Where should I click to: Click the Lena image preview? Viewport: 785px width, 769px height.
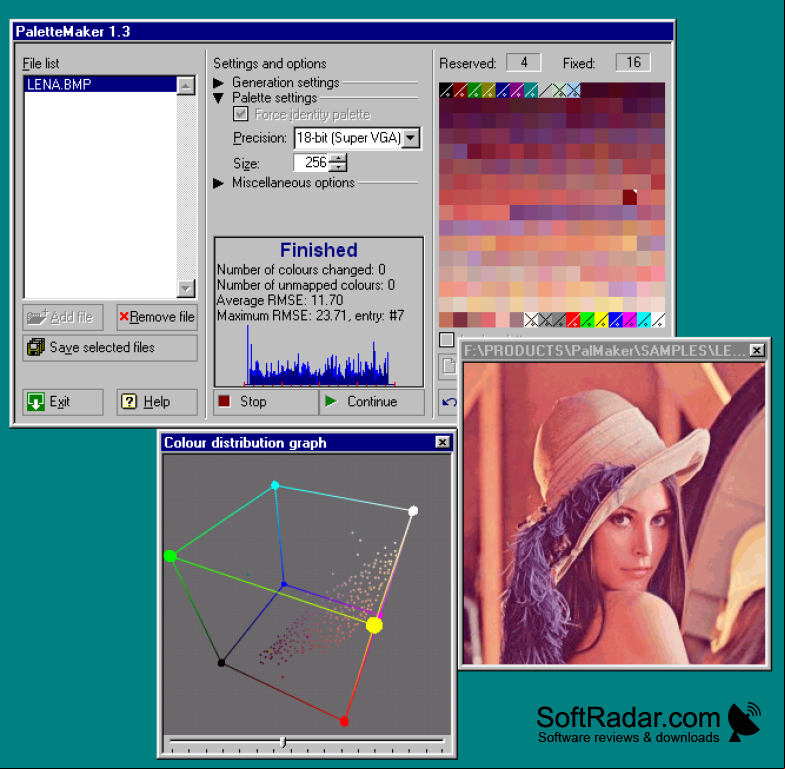pos(614,514)
